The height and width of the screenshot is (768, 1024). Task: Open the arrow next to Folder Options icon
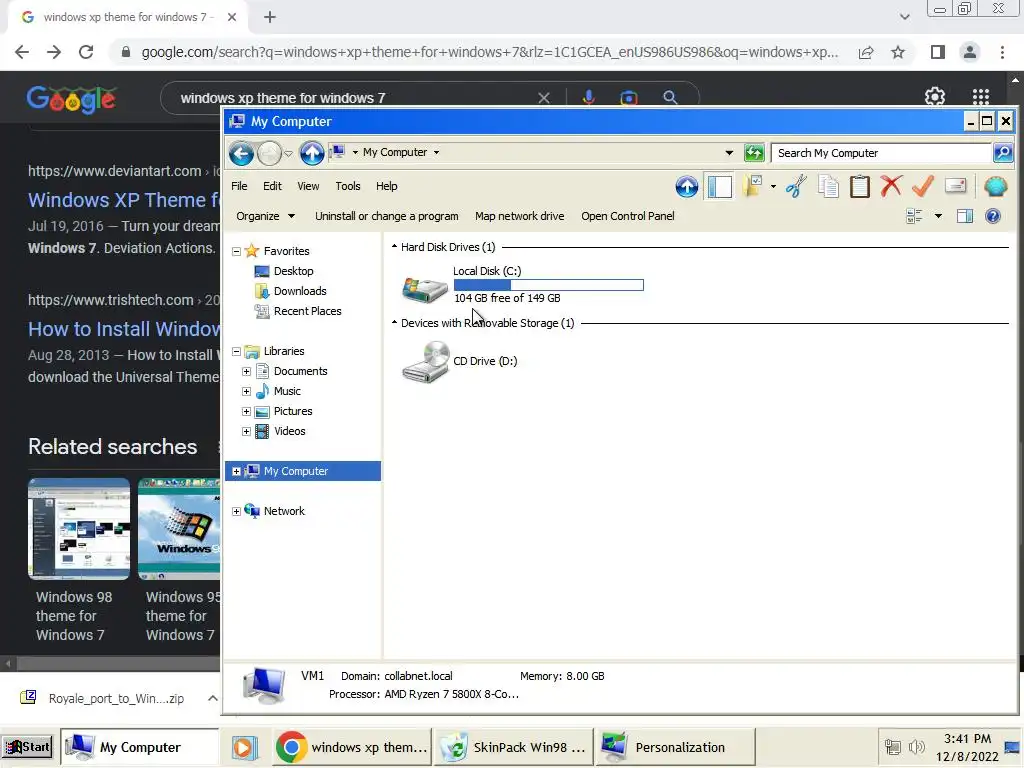coord(773,187)
